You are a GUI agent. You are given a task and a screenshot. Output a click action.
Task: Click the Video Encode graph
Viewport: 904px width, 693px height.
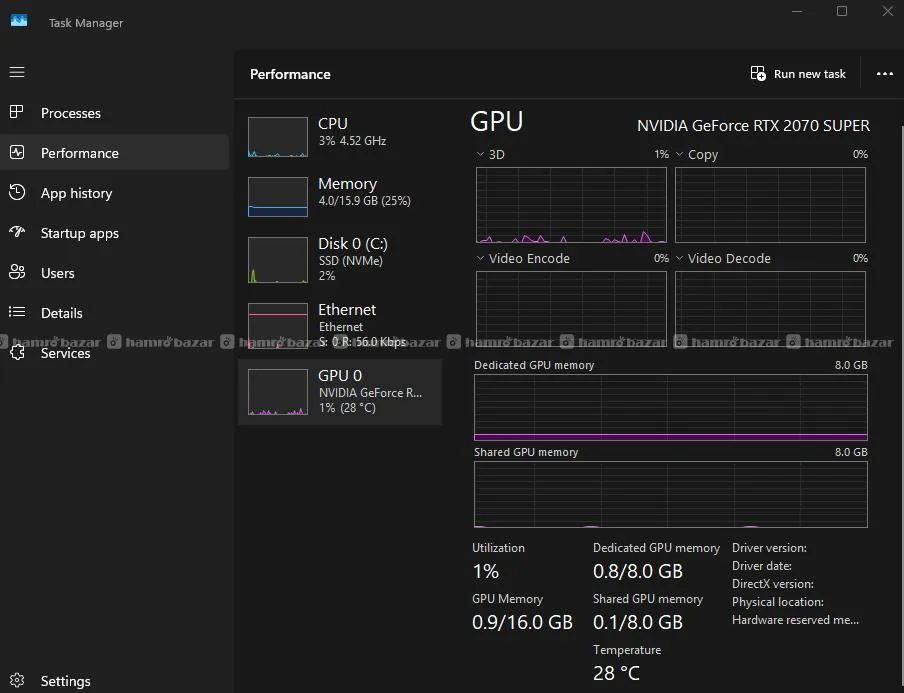[x=571, y=308]
